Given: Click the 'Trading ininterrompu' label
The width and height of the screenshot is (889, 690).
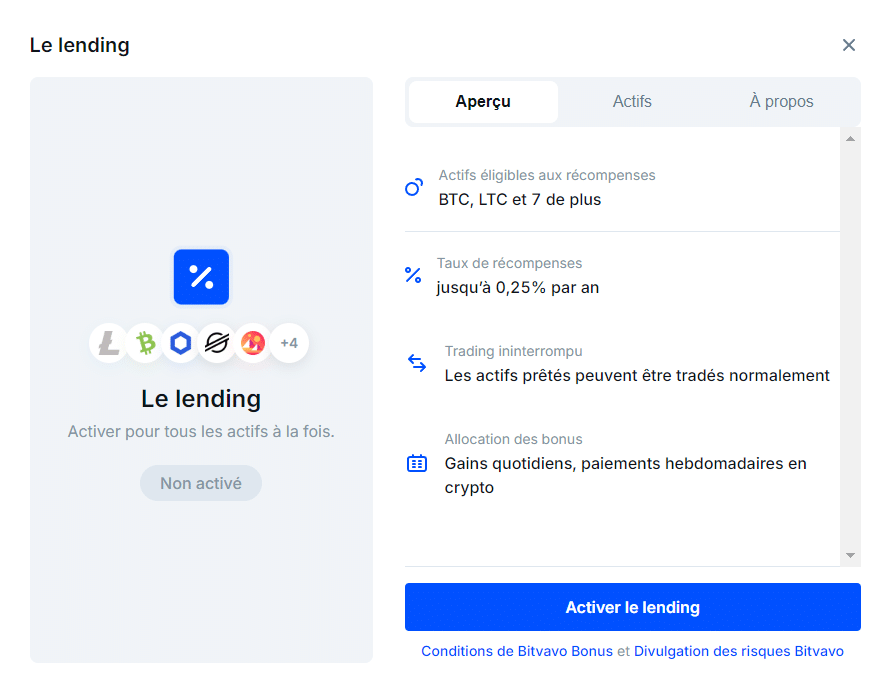Looking at the screenshot, I should pos(513,351).
